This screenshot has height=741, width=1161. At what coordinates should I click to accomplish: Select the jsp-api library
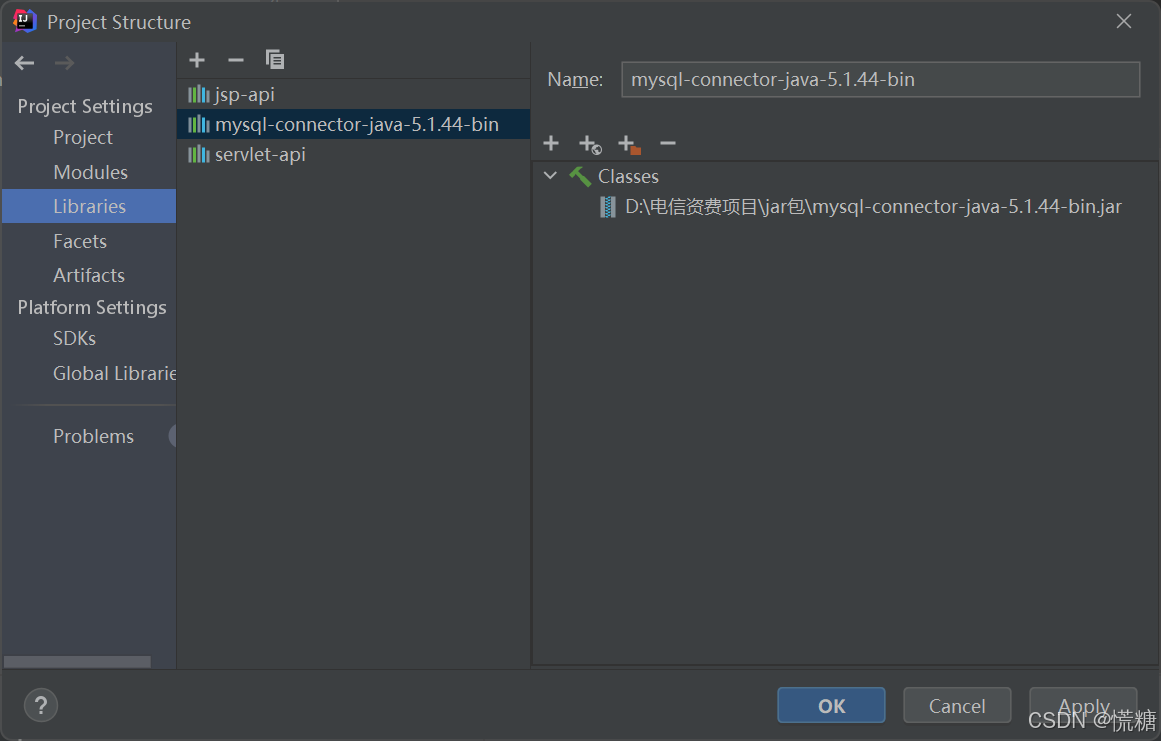(354, 94)
